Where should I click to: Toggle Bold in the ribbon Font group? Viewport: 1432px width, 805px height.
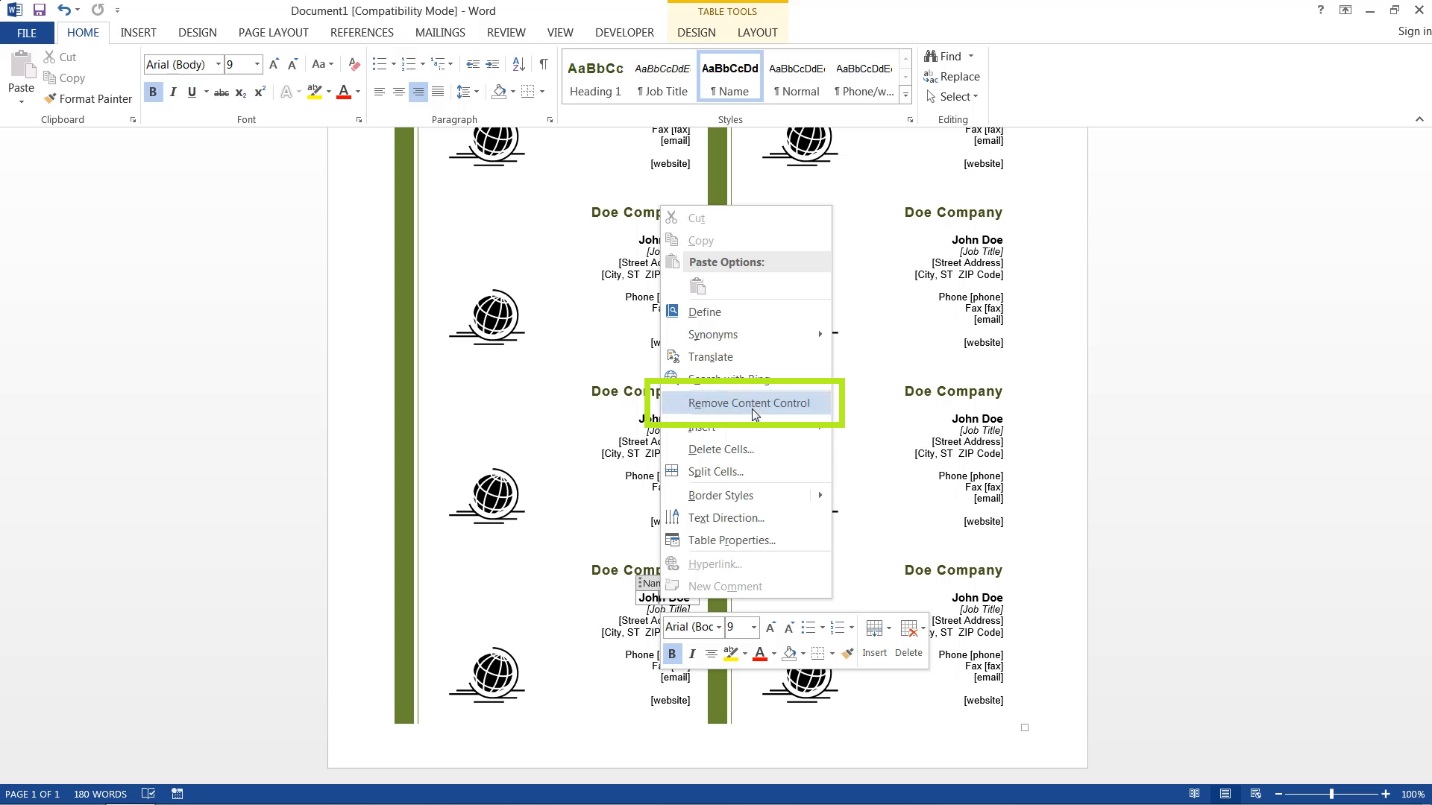pyautogui.click(x=153, y=92)
